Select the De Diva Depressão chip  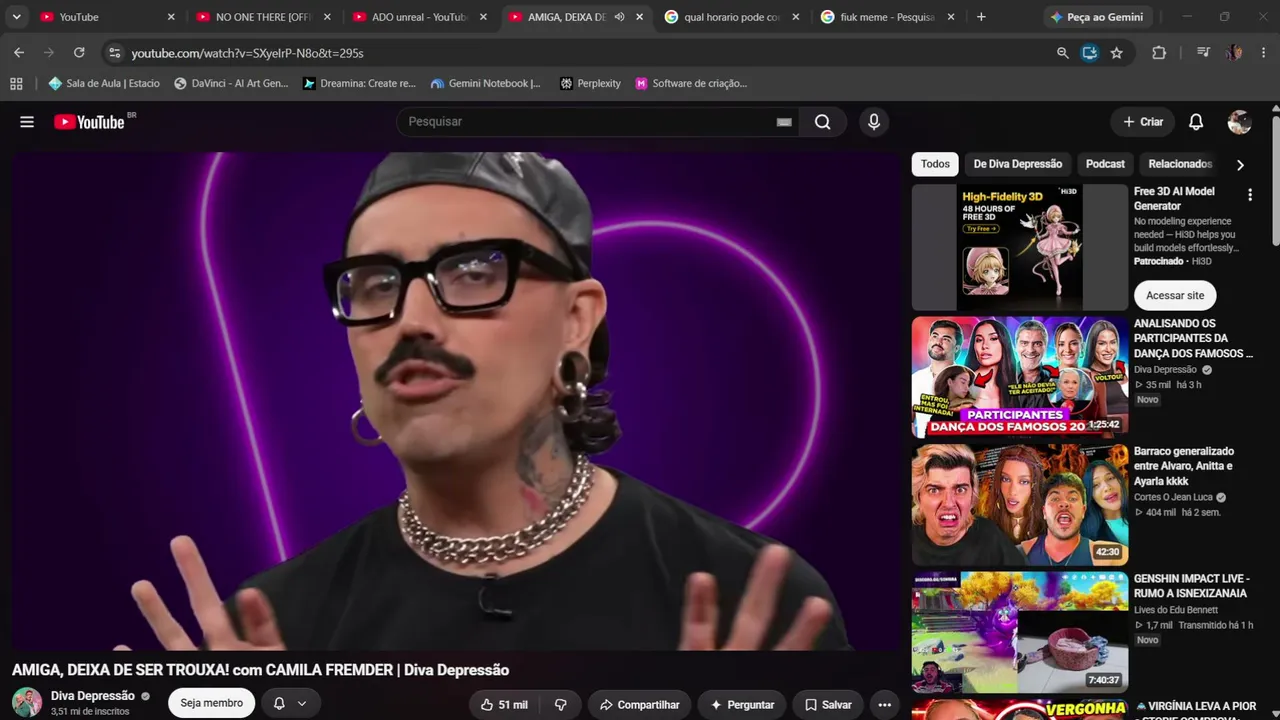1018,164
